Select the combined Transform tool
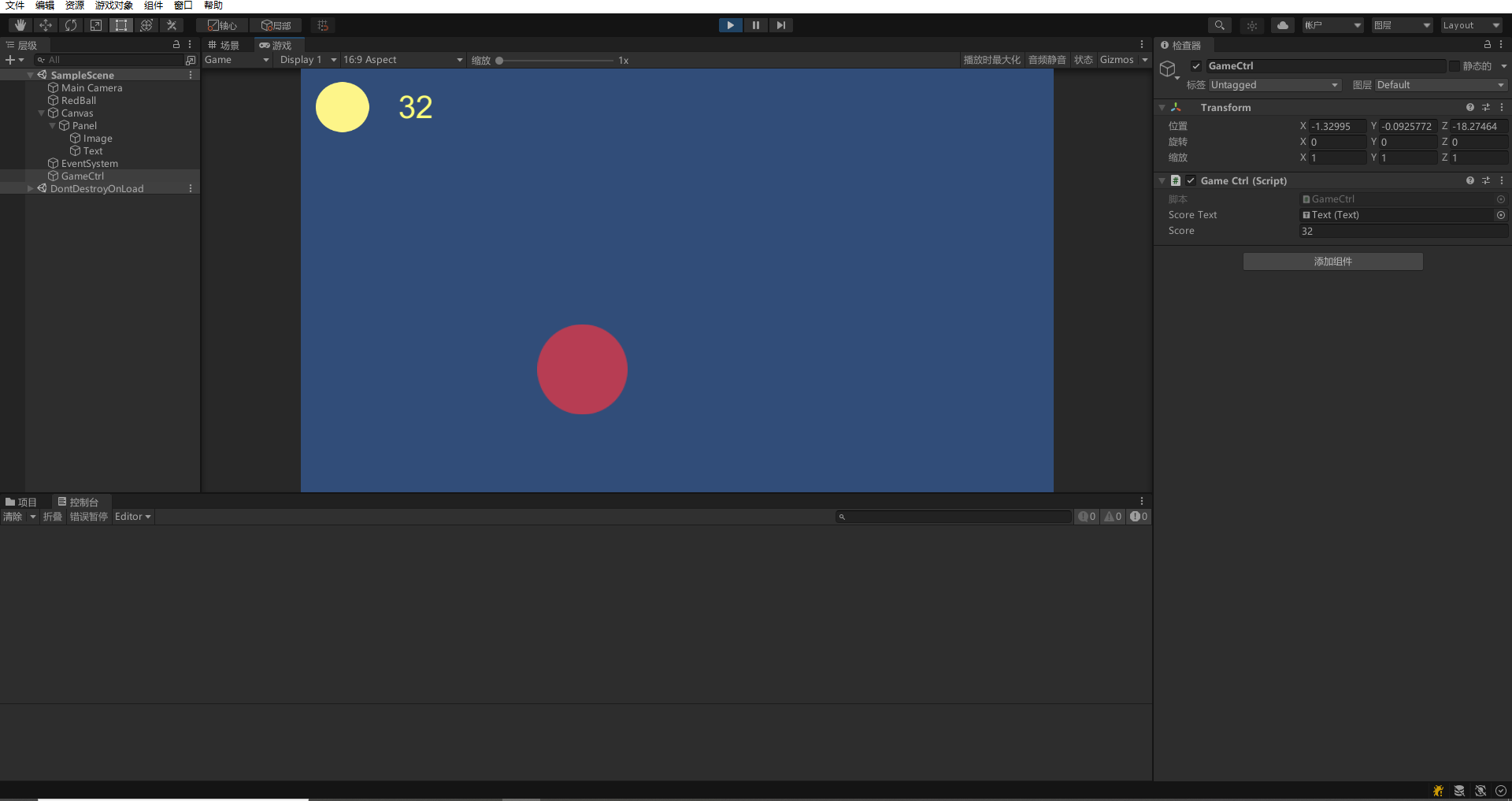The height and width of the screenshot is (801, 1512). click(146, 25)
